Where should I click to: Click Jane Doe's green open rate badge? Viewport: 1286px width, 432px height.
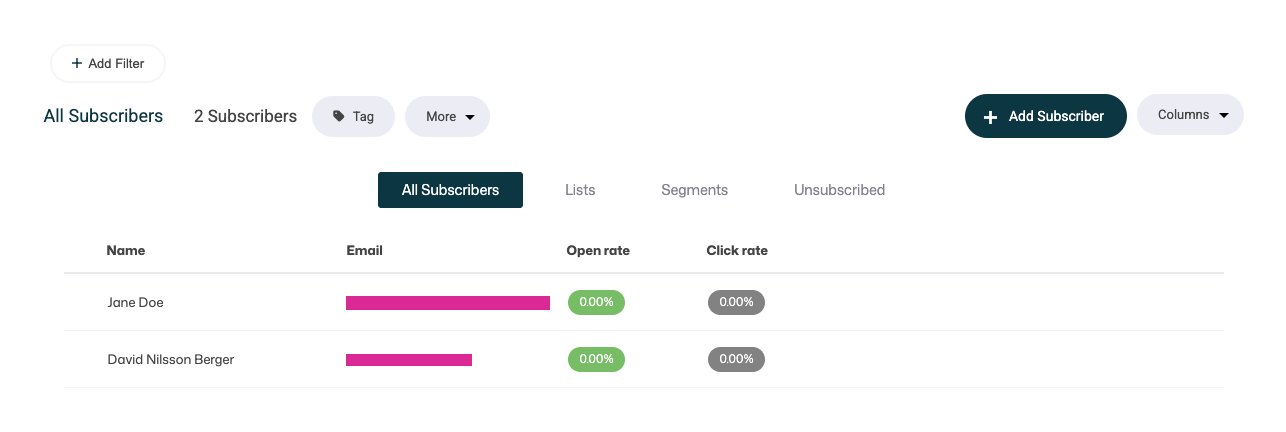(596, 302)
